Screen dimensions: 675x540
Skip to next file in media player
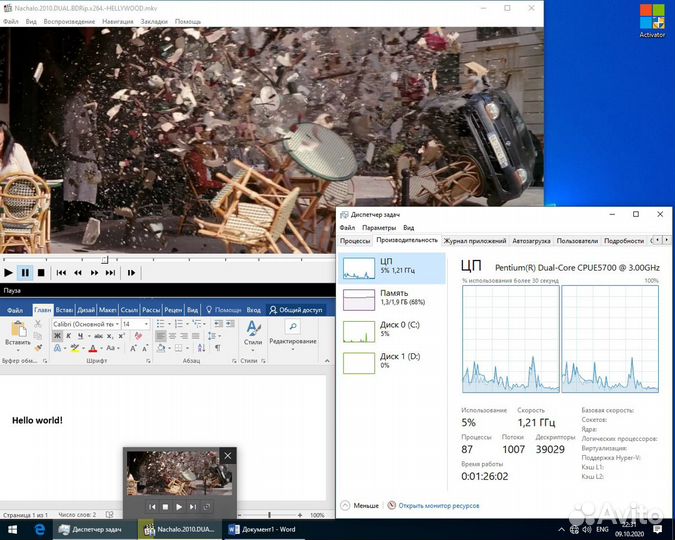coord(111,273)
